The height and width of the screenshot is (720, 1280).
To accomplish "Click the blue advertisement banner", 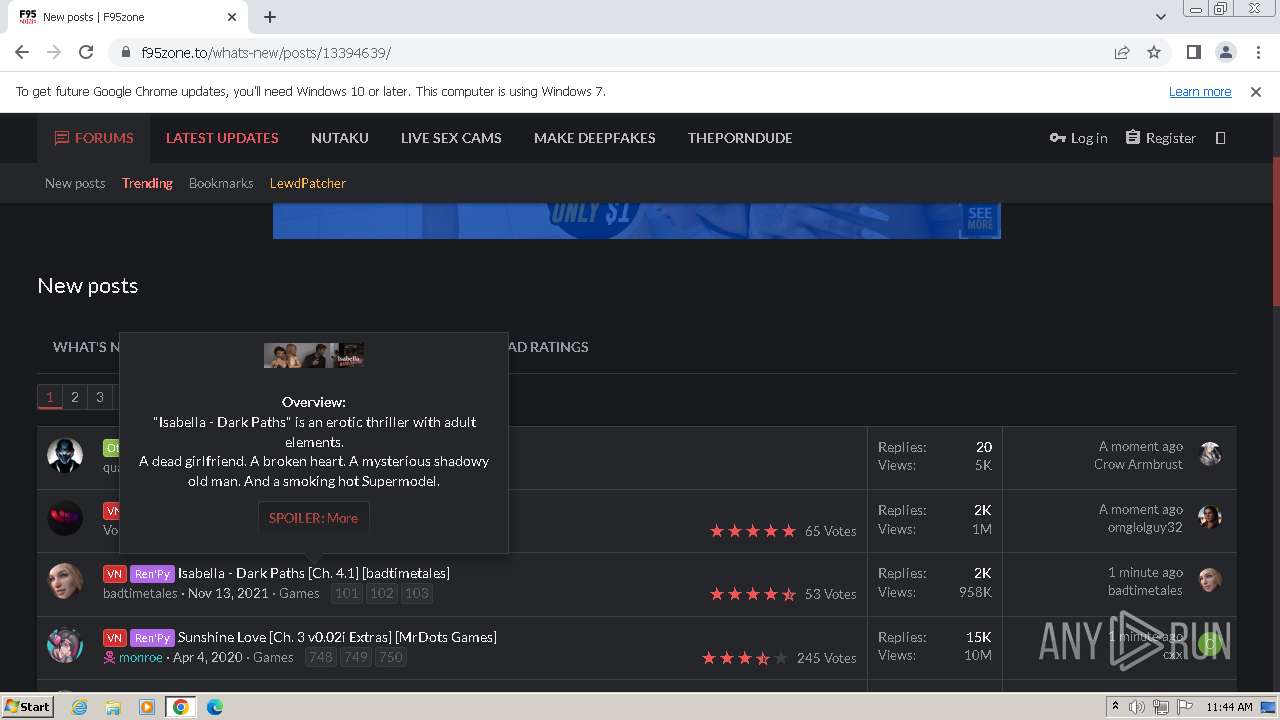I will pyautogui.click(x=637, y=221).
